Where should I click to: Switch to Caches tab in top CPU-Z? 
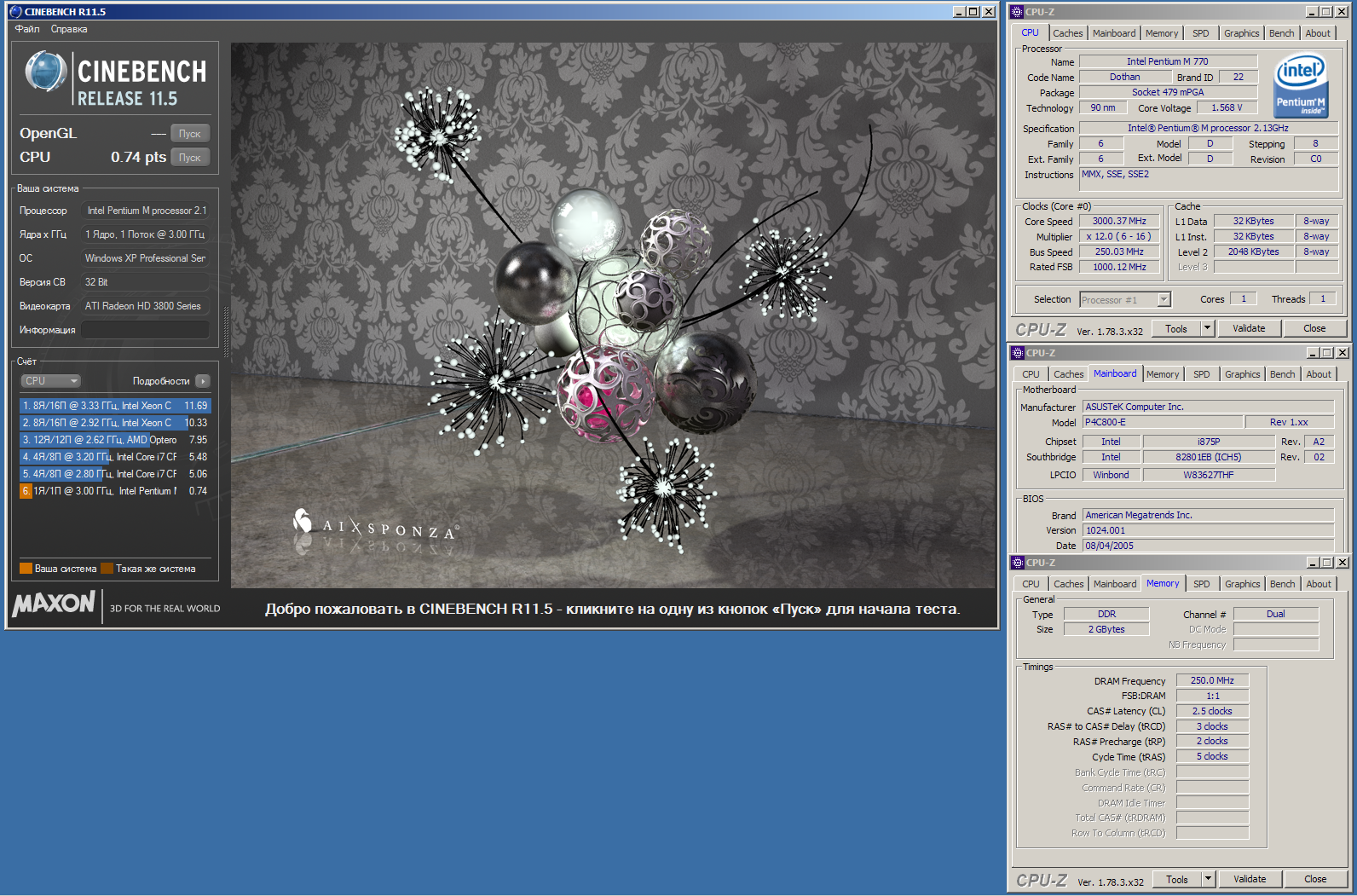coord(1067,33)
